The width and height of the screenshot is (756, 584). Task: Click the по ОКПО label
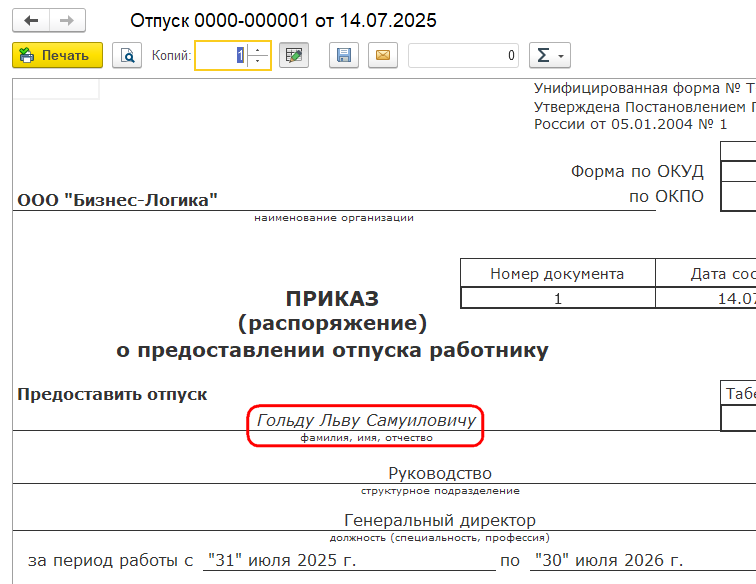[666, 196]
